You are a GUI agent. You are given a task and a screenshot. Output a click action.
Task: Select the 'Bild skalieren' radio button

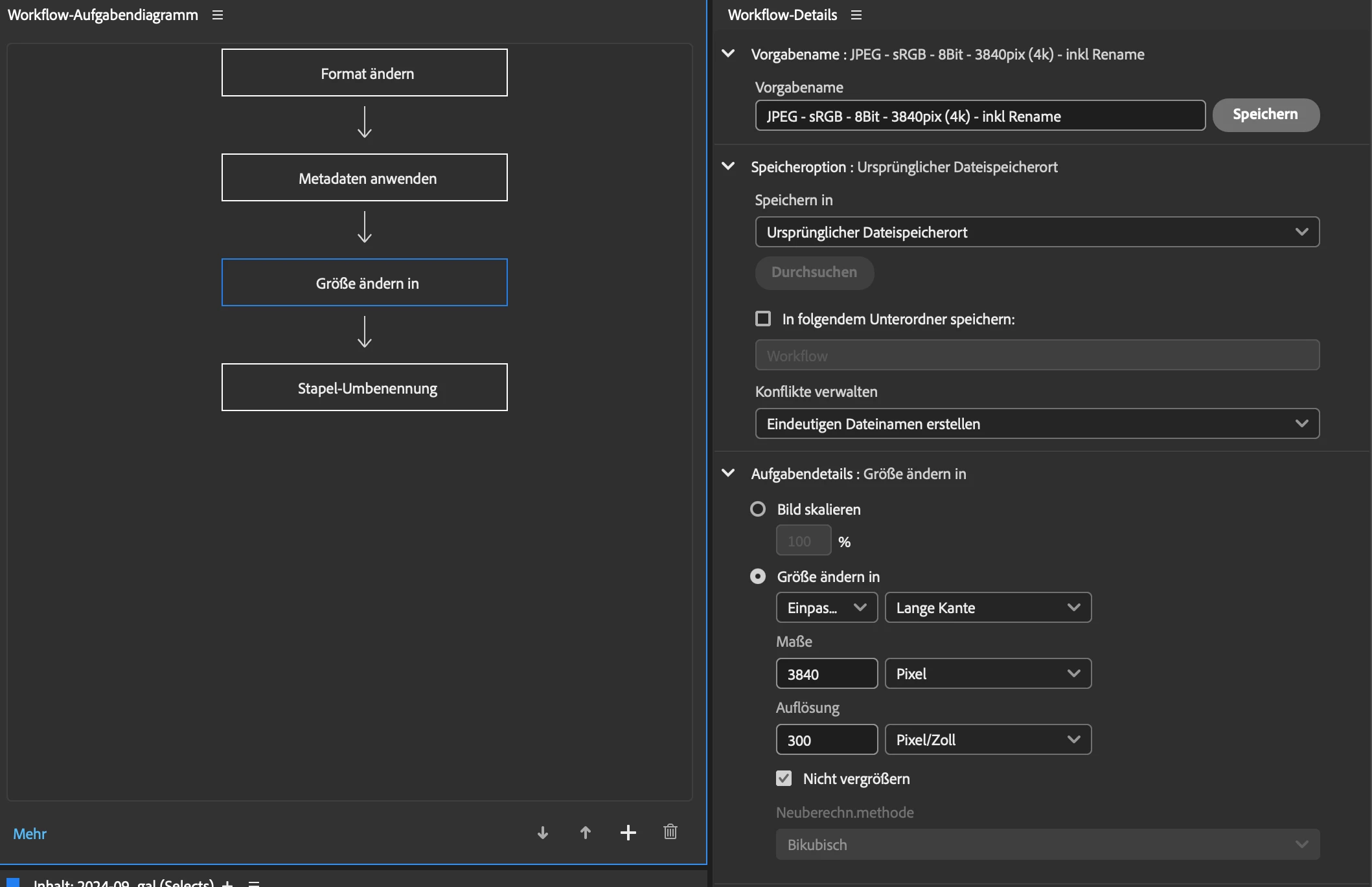tap(757, 509)
